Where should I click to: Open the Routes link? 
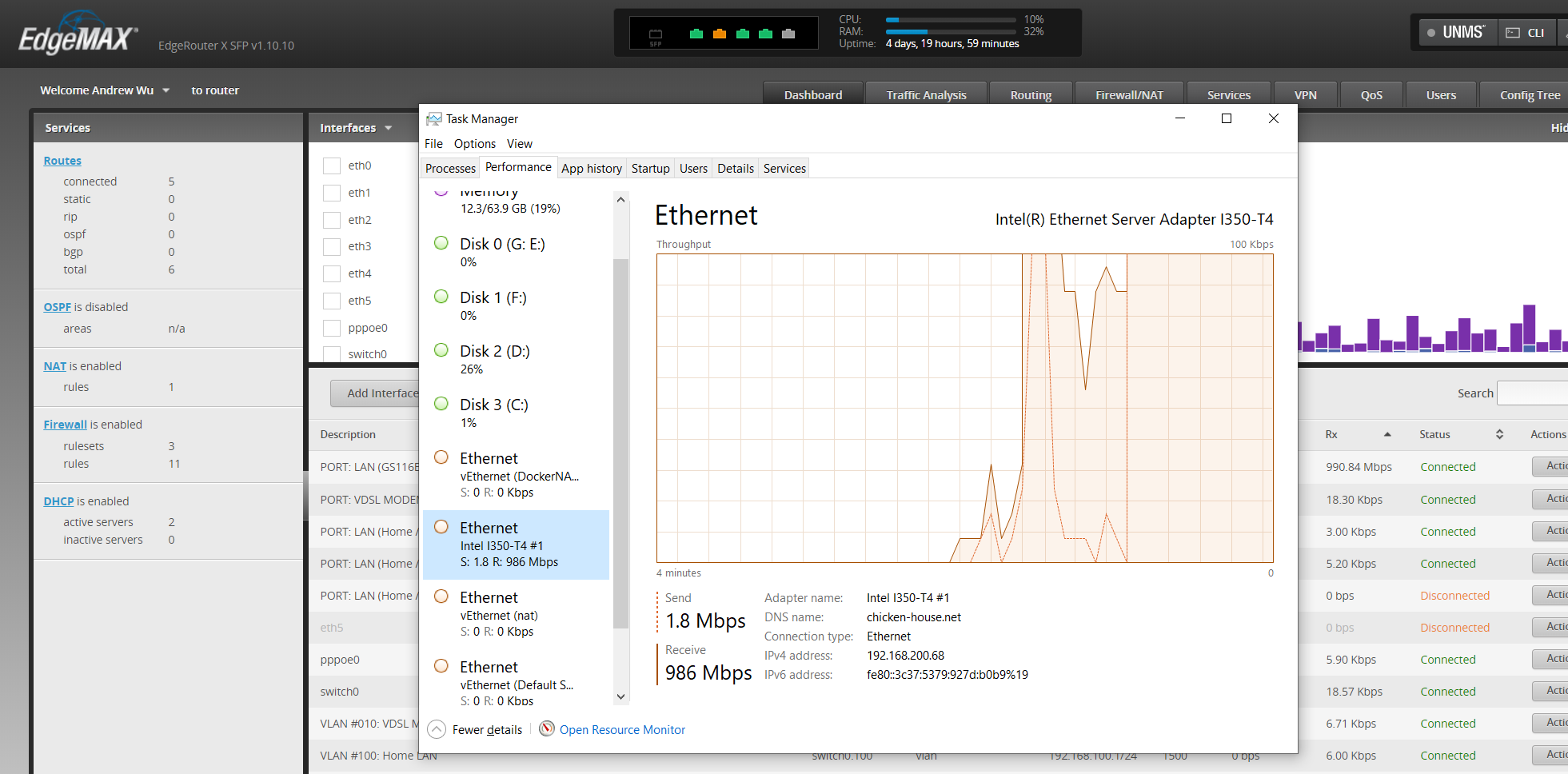tap(62, 161)
